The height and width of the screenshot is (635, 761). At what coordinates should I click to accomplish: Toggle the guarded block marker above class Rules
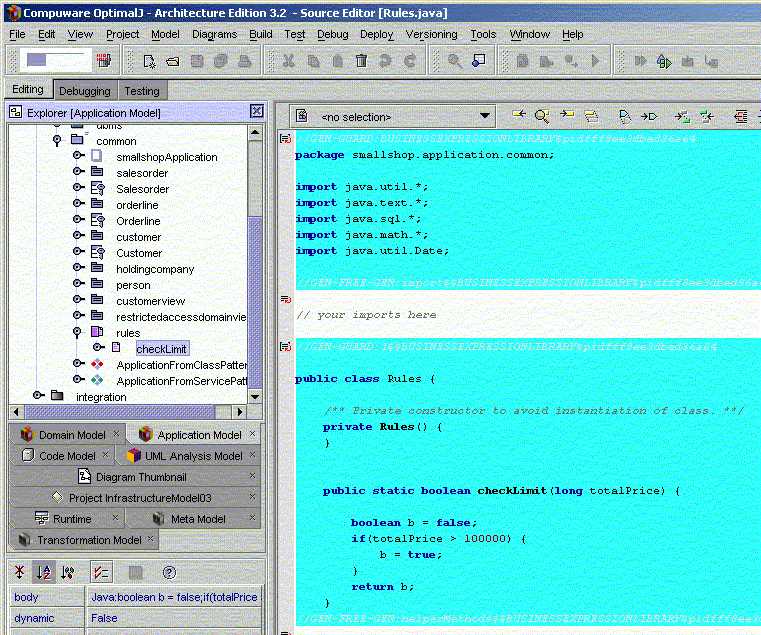[x=286, y=347]
